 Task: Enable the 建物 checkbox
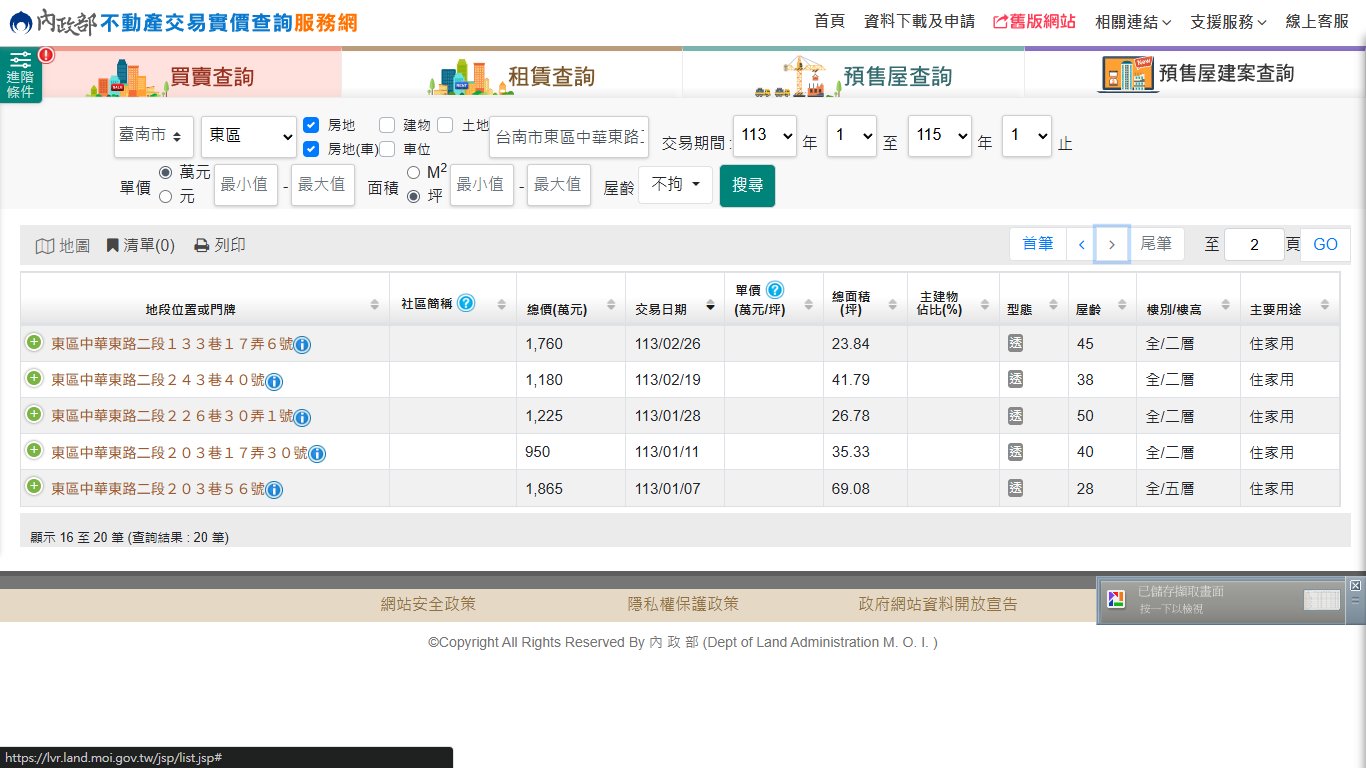[387, 125]
